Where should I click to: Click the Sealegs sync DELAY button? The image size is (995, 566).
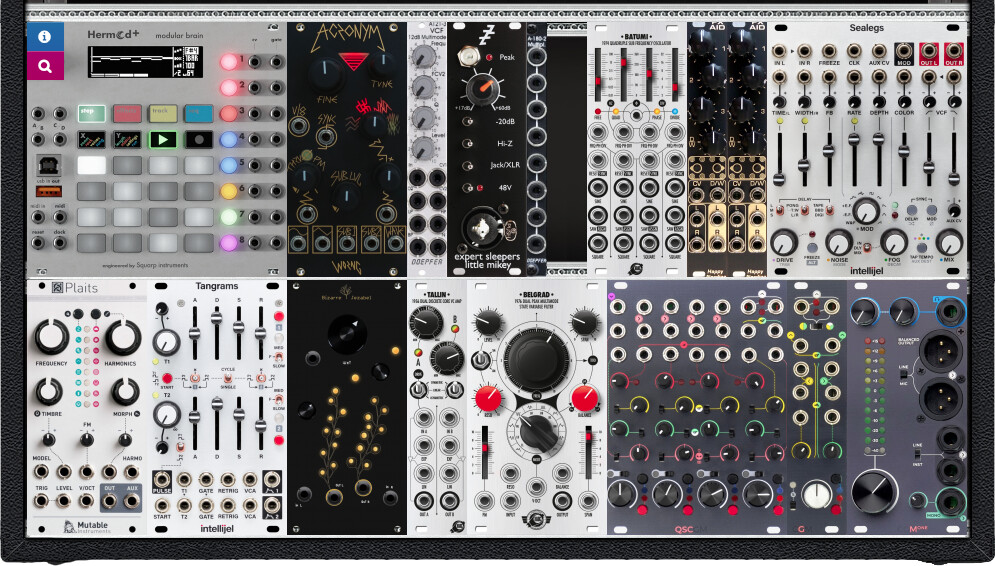click(912, 210)
